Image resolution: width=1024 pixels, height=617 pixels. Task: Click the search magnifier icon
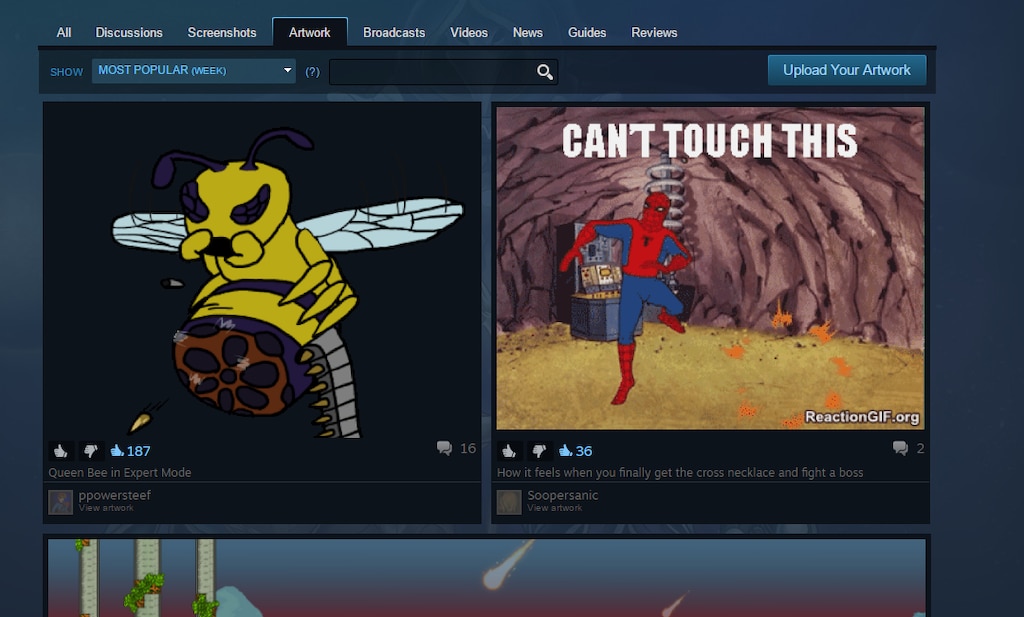[x=545, y=72]
